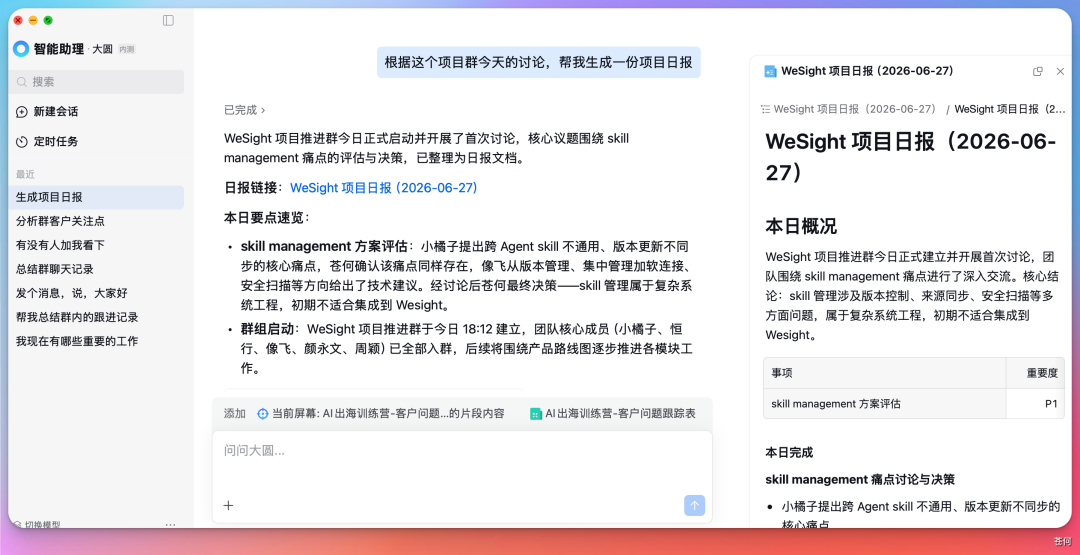Open the WeSight 项目日报 (2026-06-27) link
1080x555 pixels.
(384, 188)
